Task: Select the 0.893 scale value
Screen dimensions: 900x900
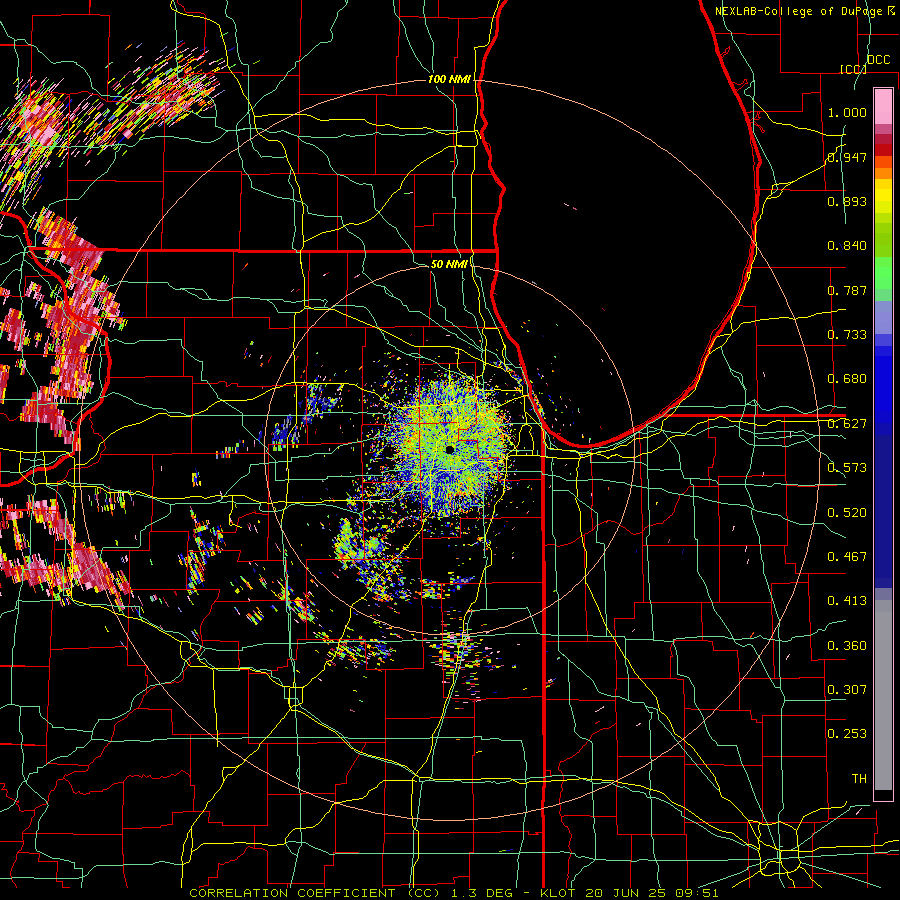Action: 847,201
